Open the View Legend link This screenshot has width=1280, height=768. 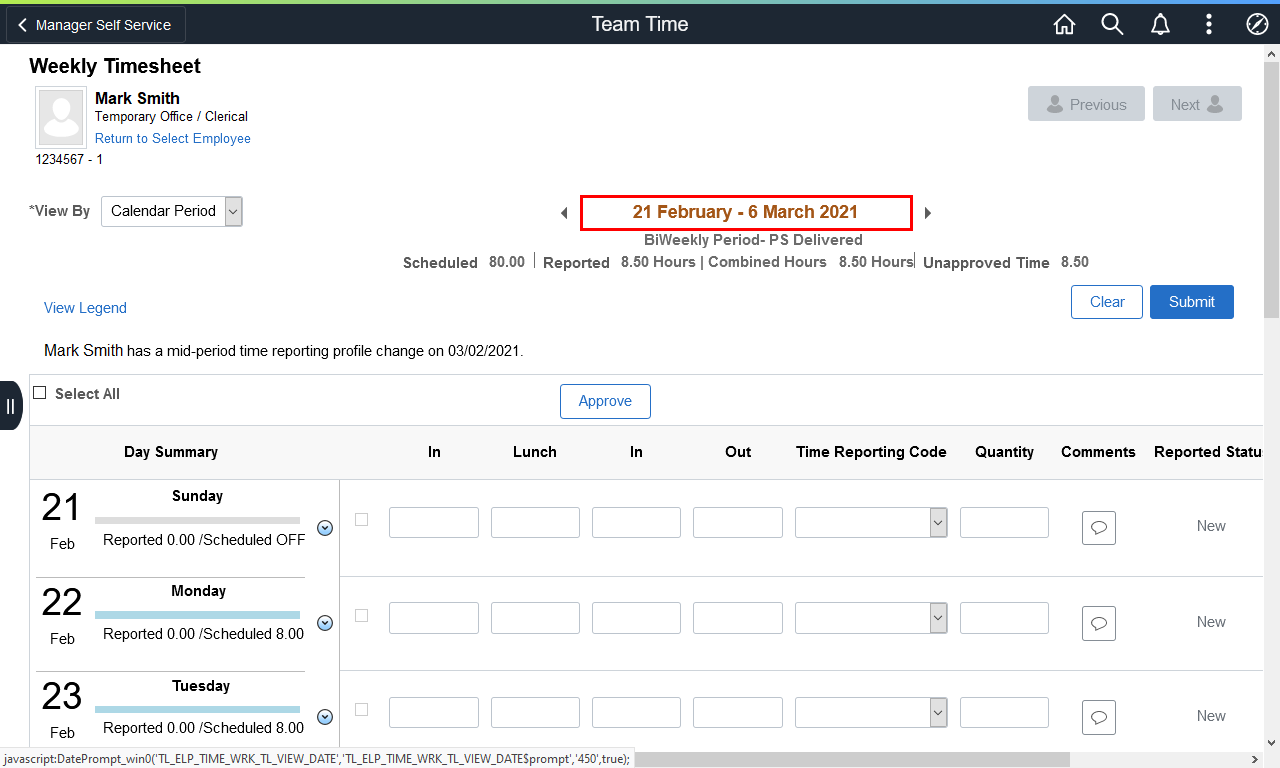coord(85,308)
